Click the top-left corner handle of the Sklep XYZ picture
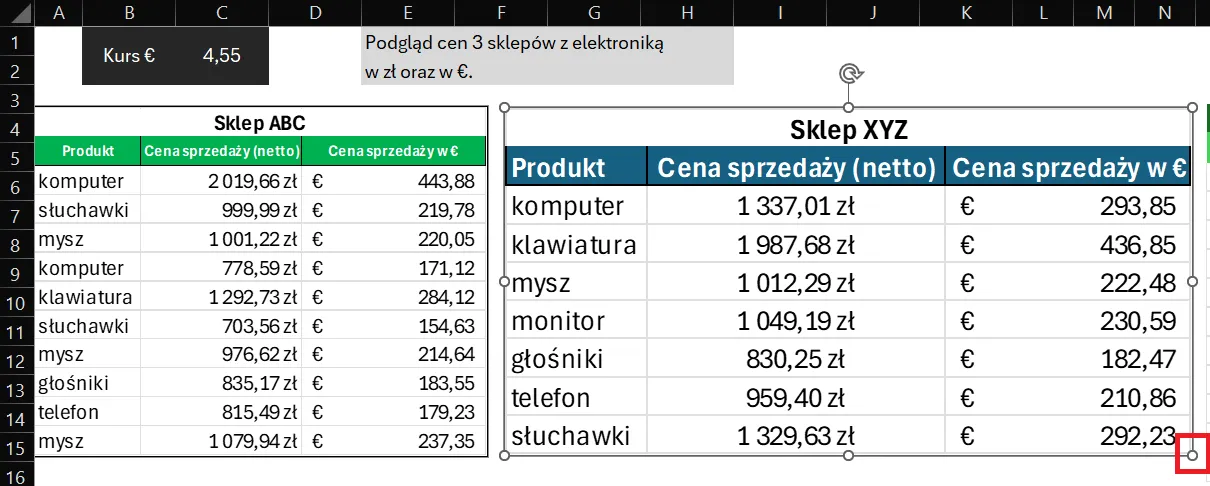This screenshot has width=1210, height=486. (x=505, y=107)
